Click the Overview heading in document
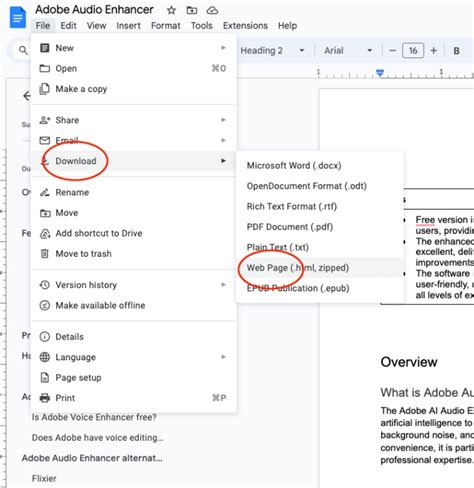 point(409,362)
